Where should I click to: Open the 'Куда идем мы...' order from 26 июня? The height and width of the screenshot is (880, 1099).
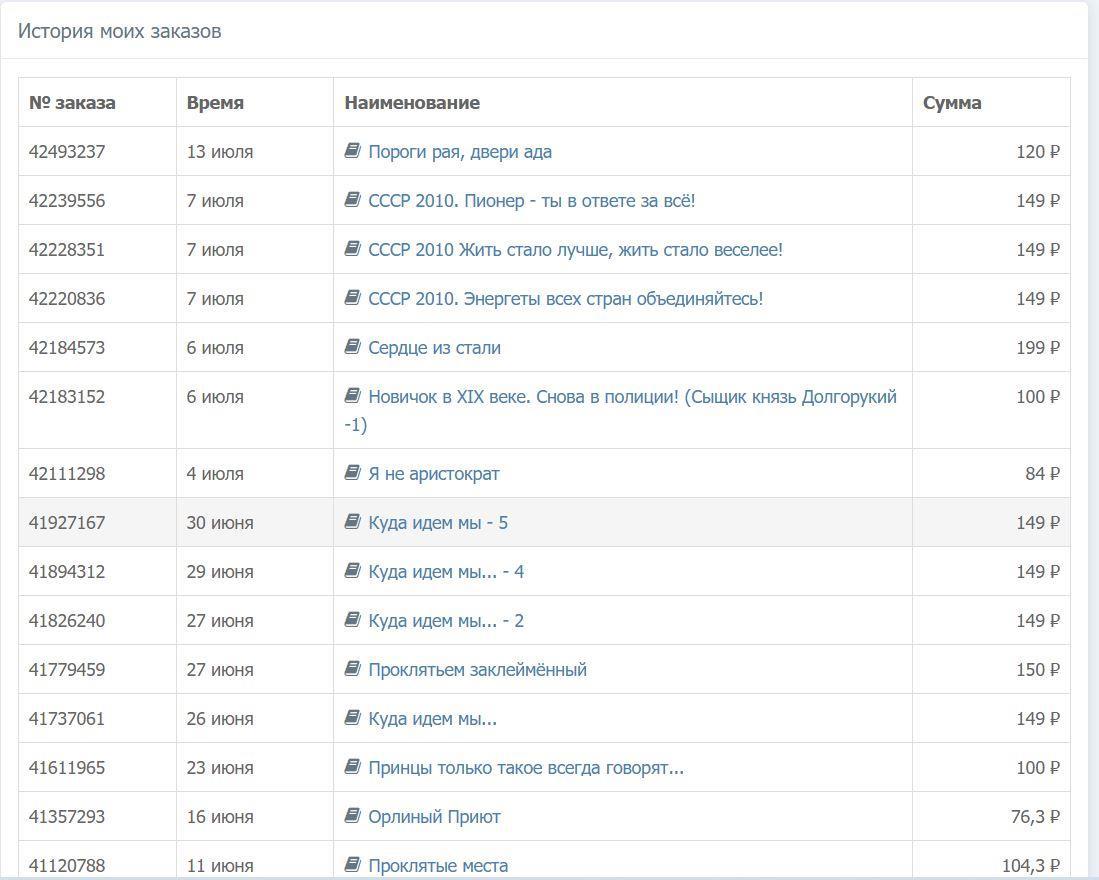point(432,719)
